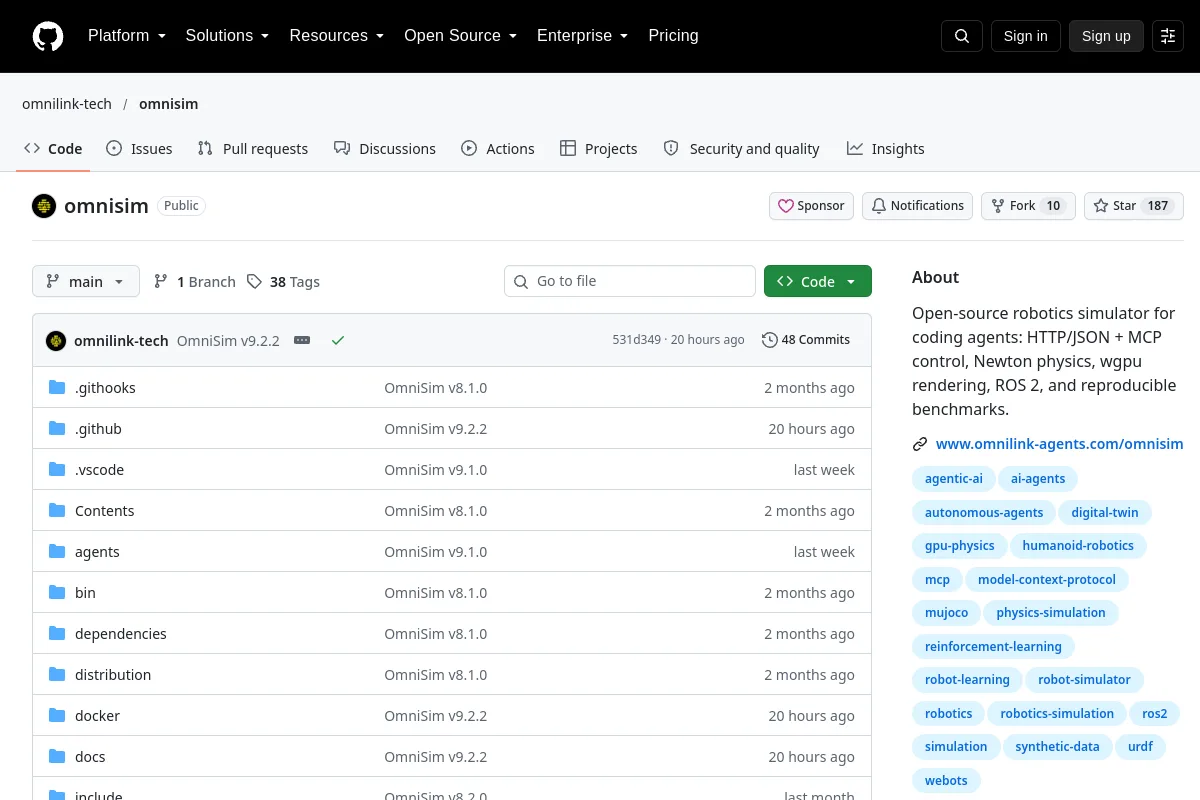Image resolution: width=1200 pixels, height=800 pixels.
Task: View the 38 Tags link
Action: (284, 282)
